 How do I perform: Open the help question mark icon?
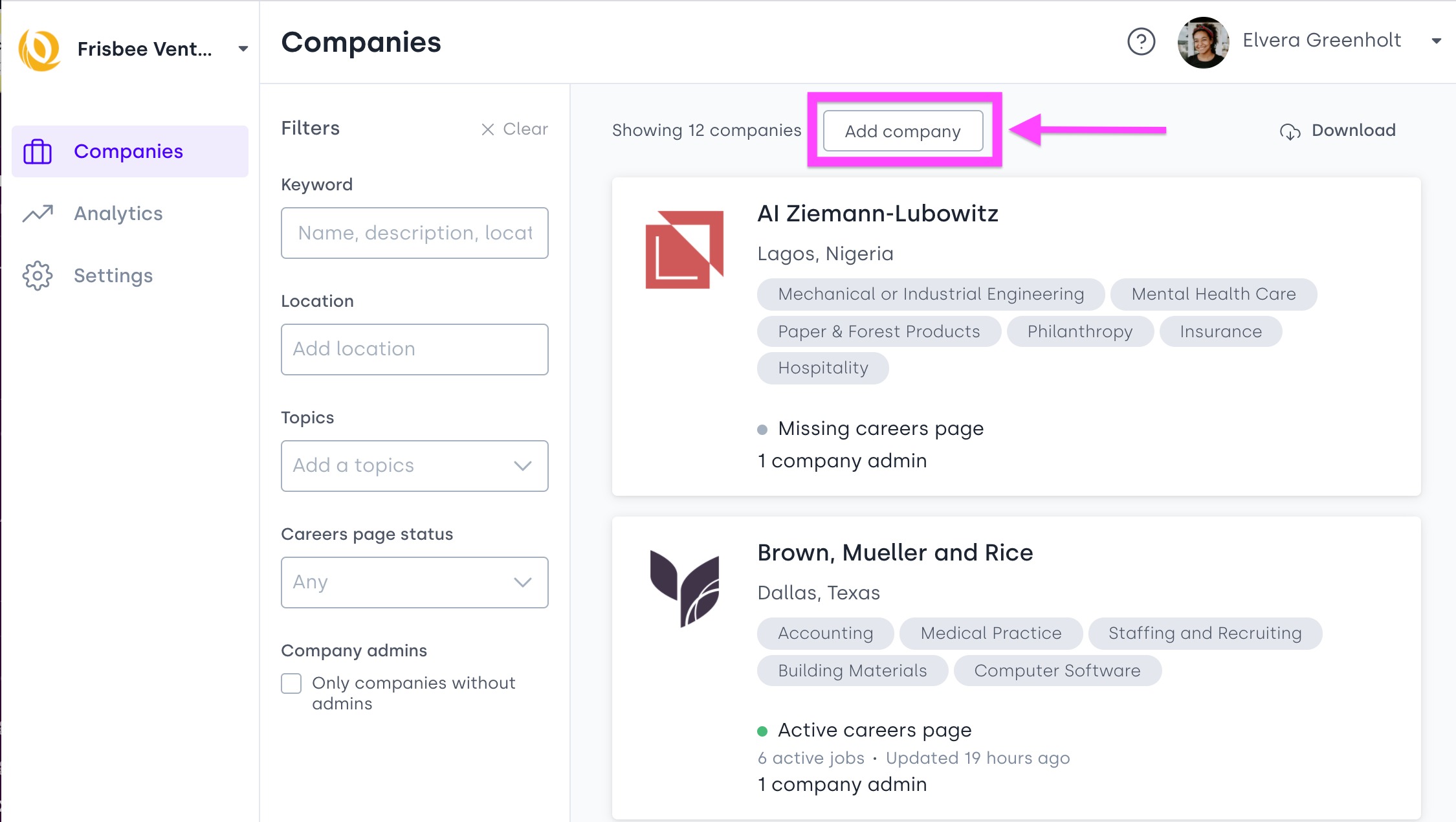coord(1141,42)
